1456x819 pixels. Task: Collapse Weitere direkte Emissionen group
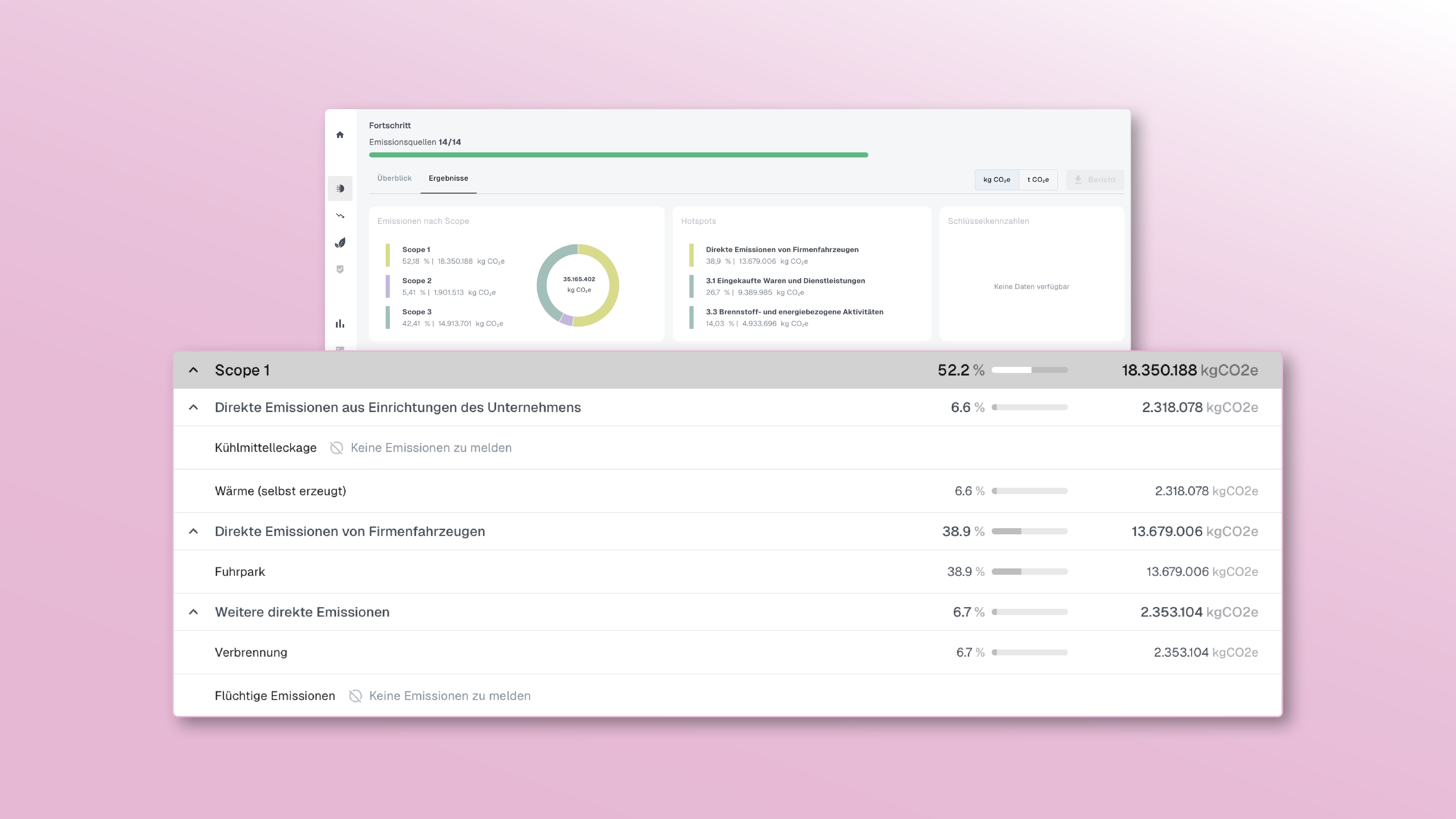[x=193, y=612]
